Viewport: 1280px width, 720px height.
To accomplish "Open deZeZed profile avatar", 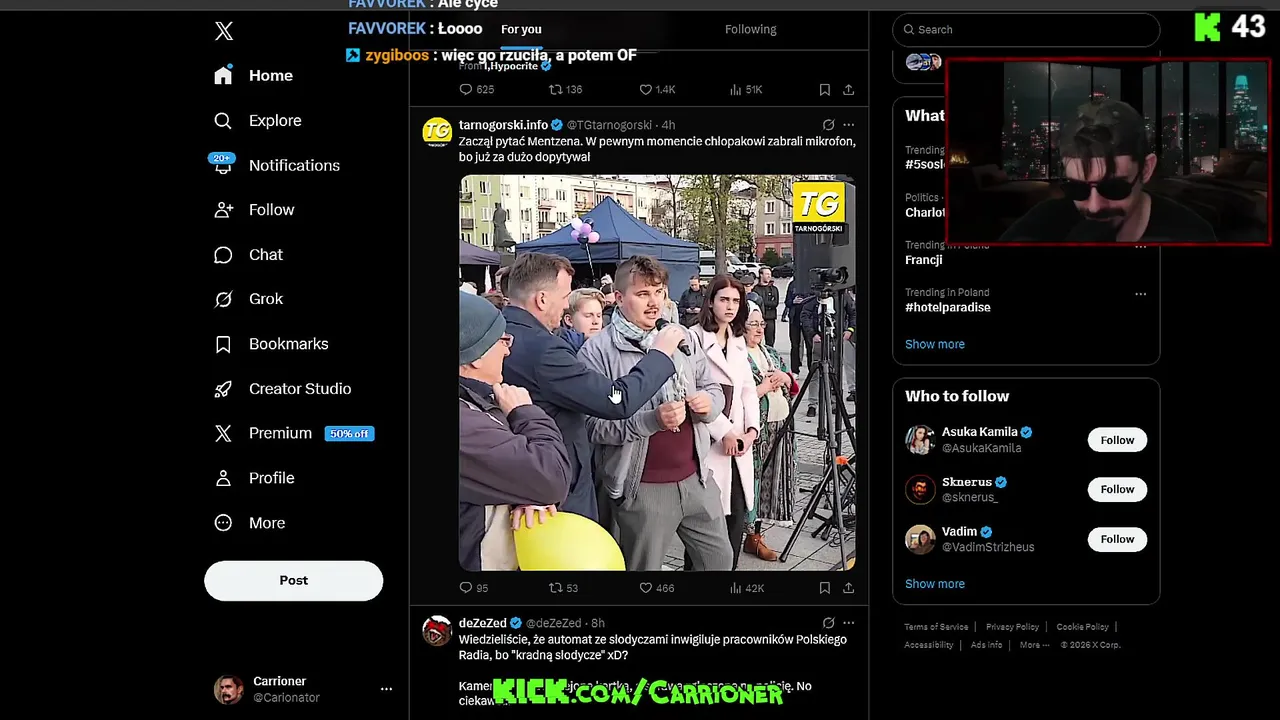I will (437, 631).
